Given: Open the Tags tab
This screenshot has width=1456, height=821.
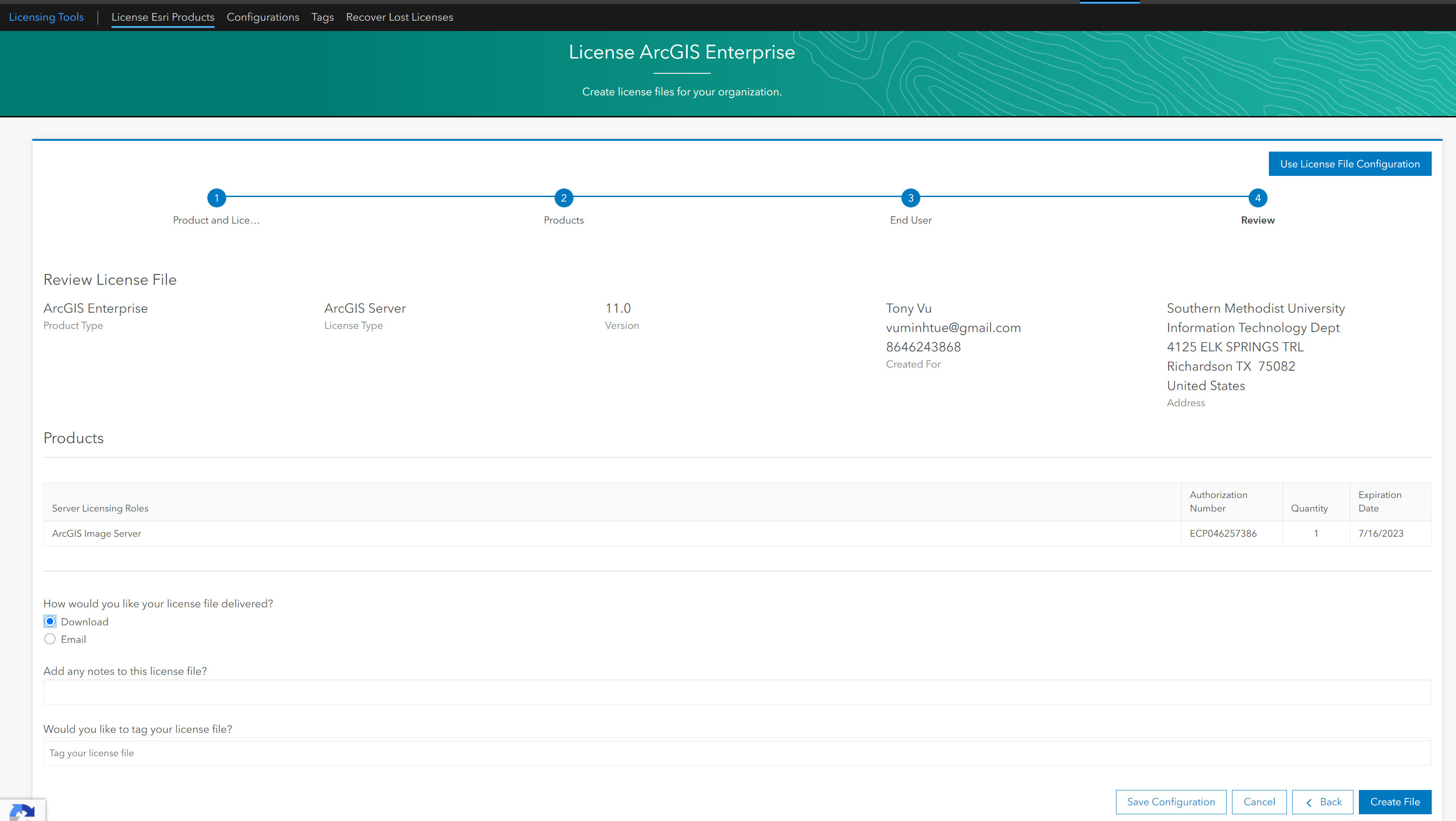Looking at the screenshot, I should (x=322, y=17).
